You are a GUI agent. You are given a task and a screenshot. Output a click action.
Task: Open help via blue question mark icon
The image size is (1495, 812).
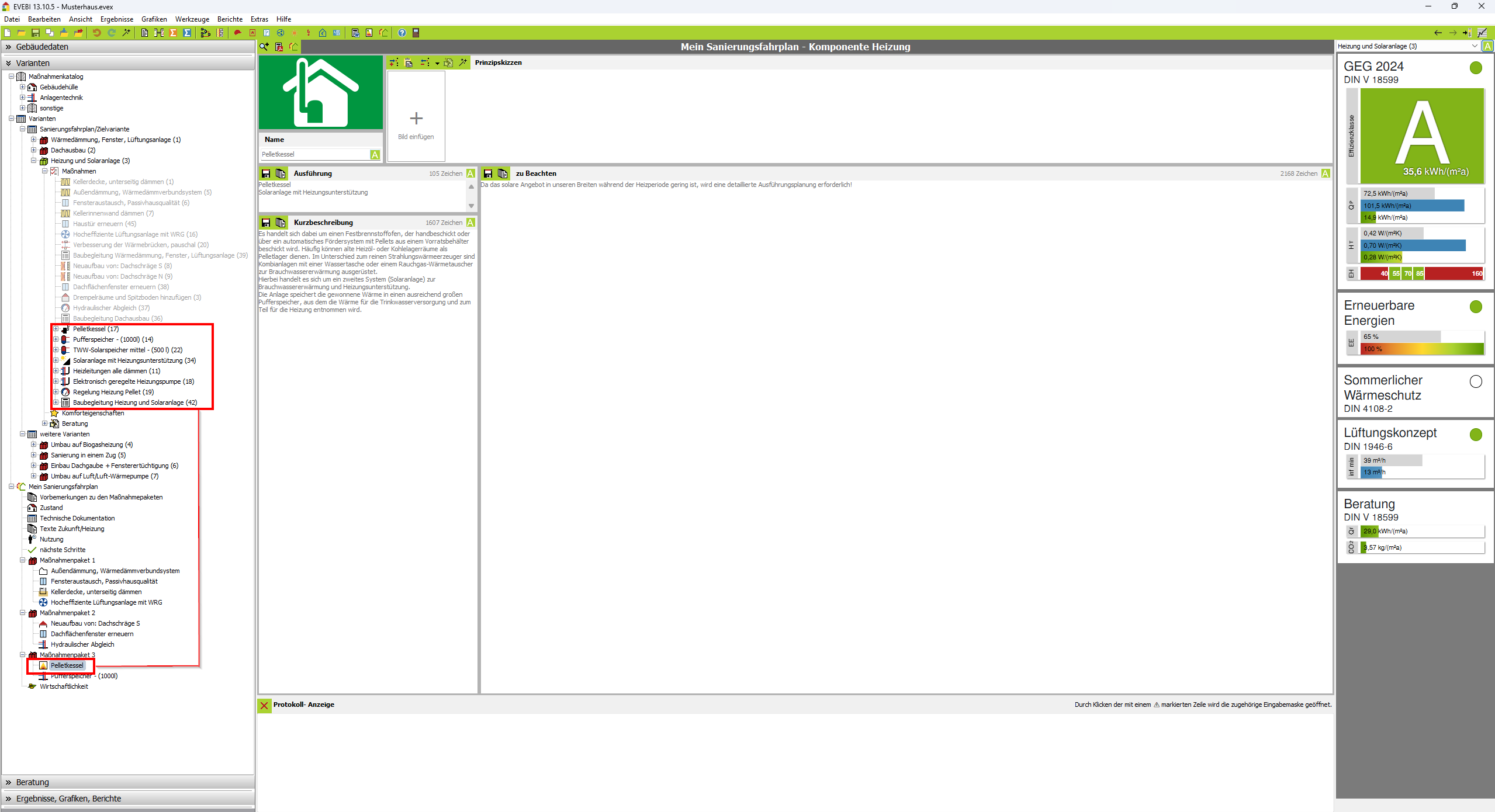(402, 33)
